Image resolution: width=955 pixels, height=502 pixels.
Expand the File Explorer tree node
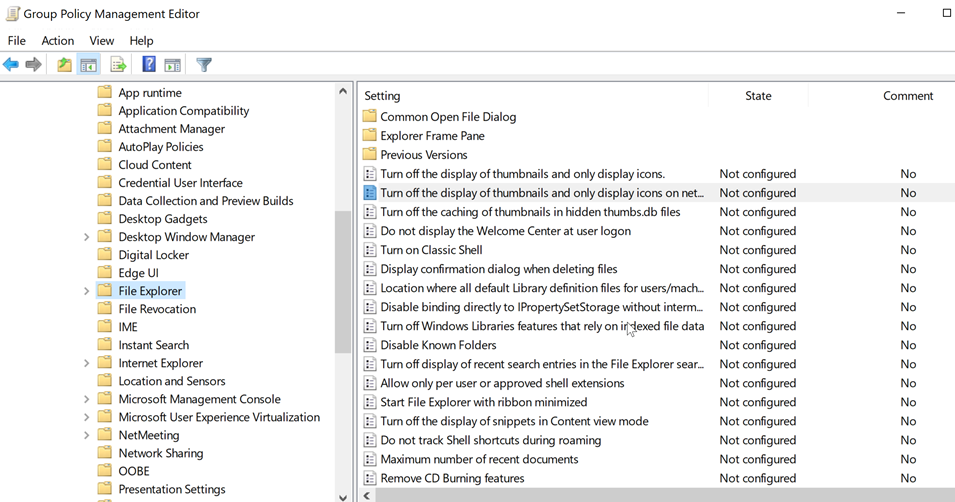point(86,291)
